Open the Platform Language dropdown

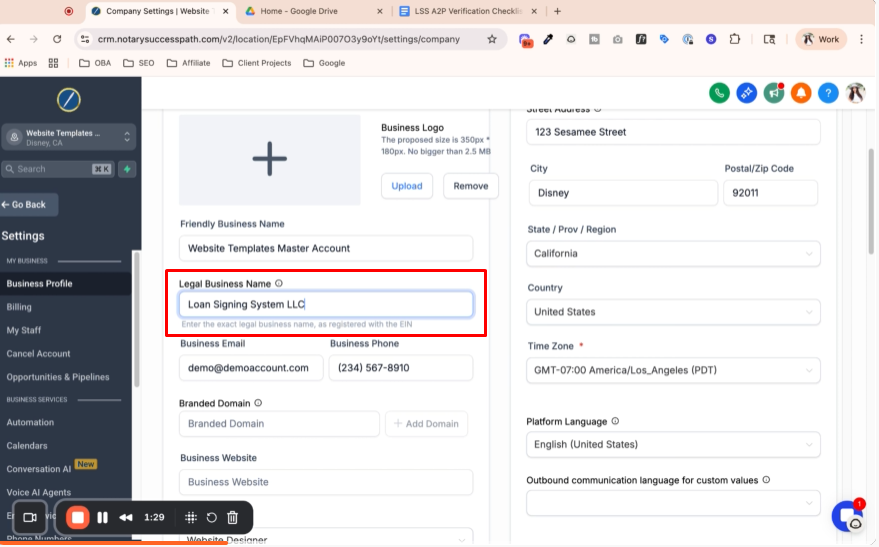(x=673, y=444)
